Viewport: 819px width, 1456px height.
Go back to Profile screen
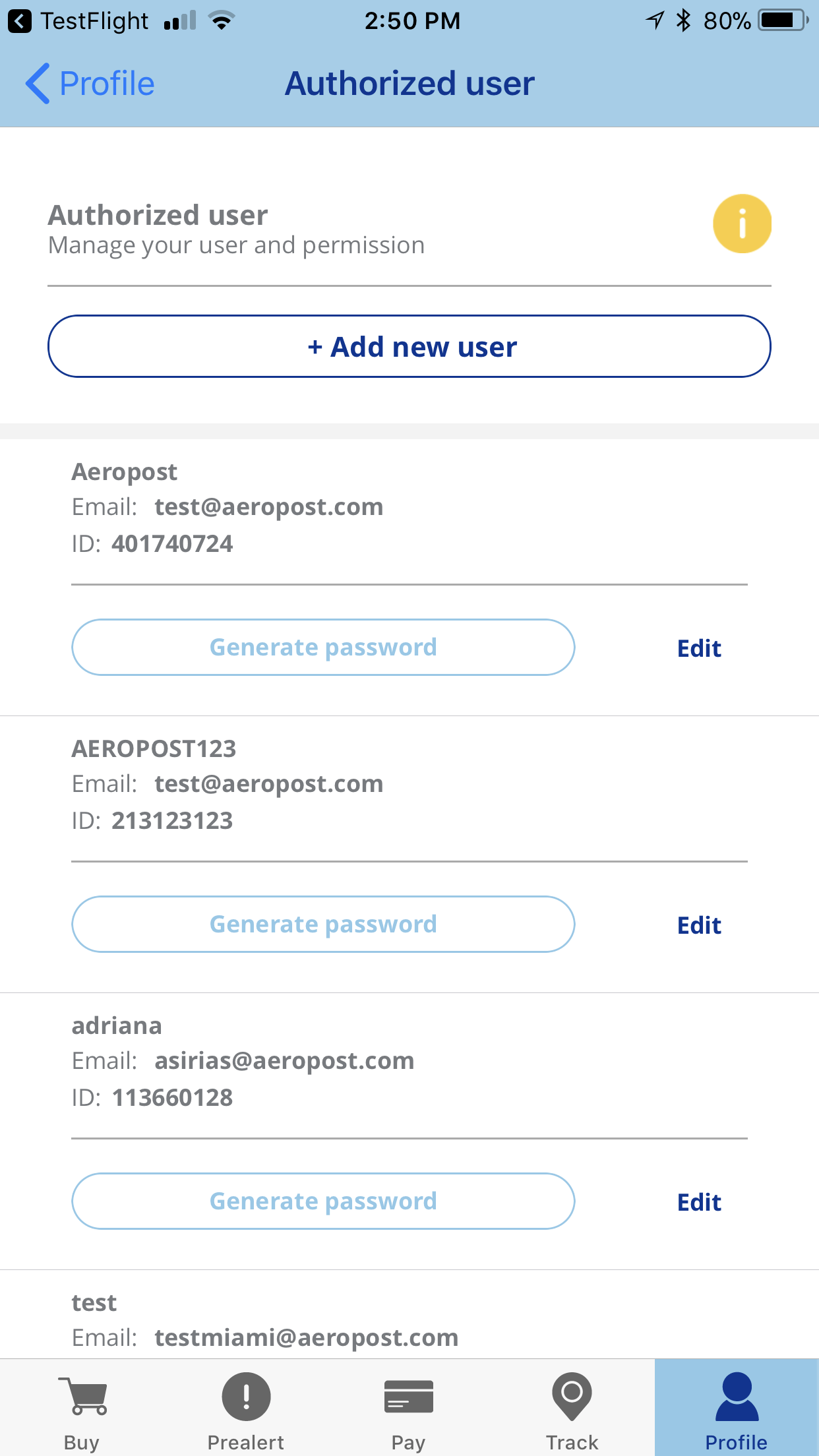(x=90, y=84)
